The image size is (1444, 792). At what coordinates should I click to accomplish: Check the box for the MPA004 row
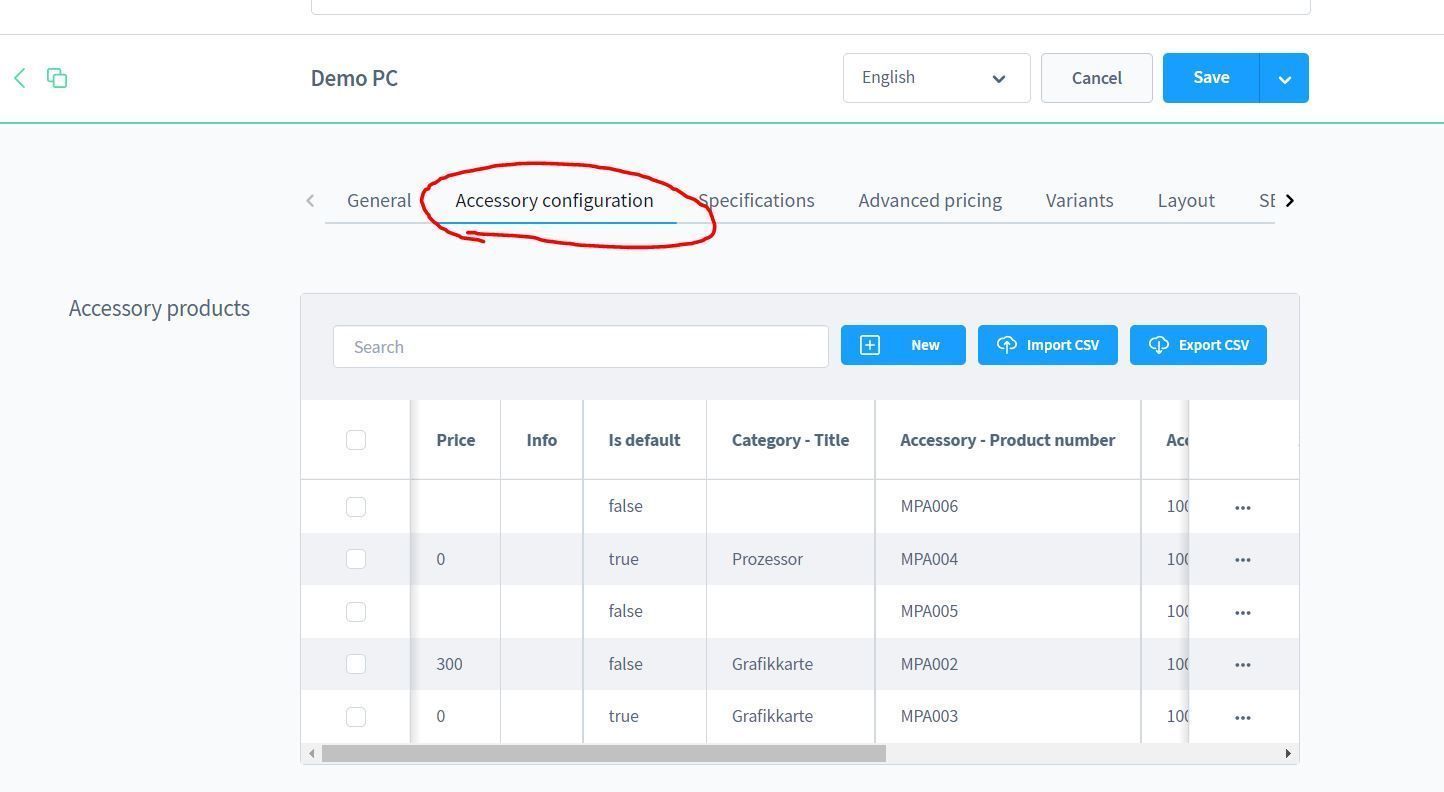[356, 559]
